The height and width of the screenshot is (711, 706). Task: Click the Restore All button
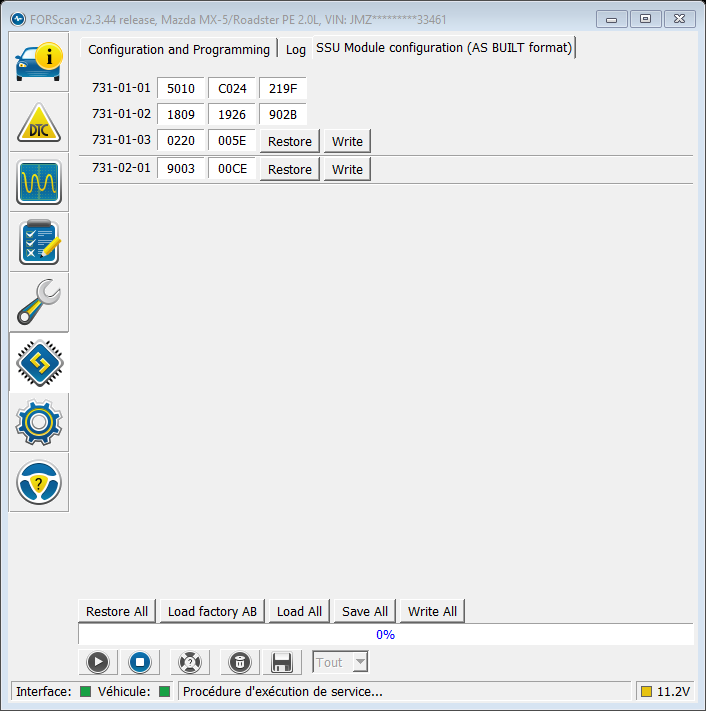pyautogui.click(x=117, y=611)
